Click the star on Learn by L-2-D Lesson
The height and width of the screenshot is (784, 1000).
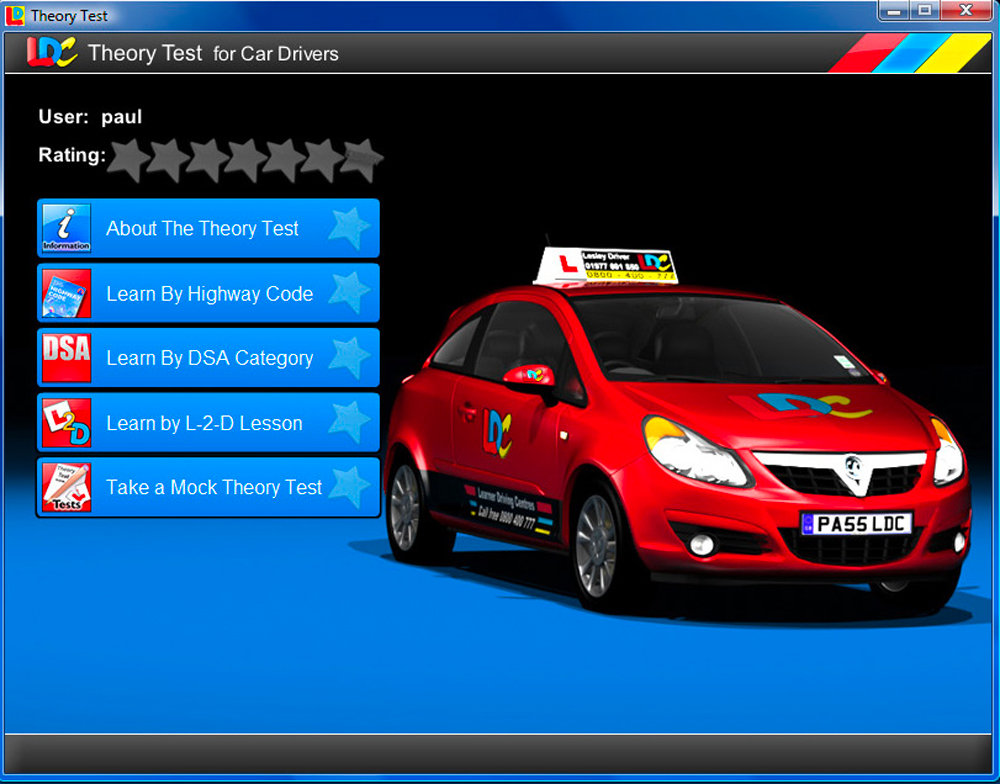pyautogui.click(x=349, y=422)
